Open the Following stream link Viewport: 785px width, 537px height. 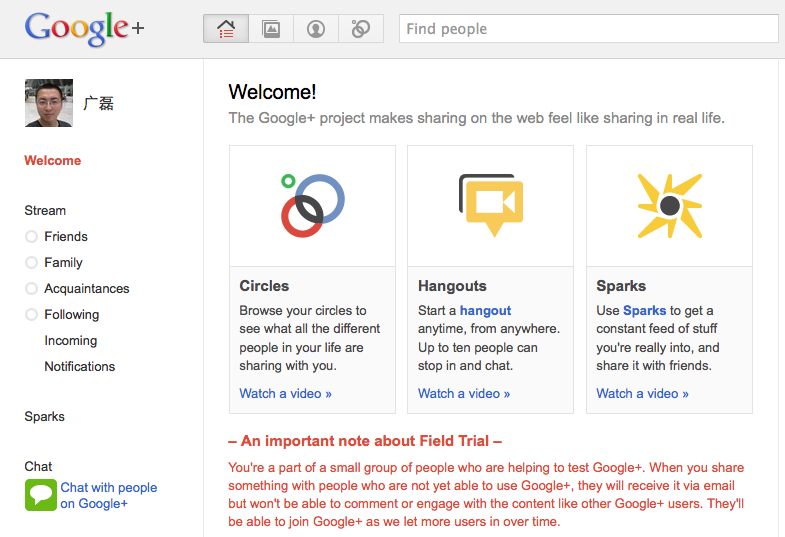click(72, 314)
